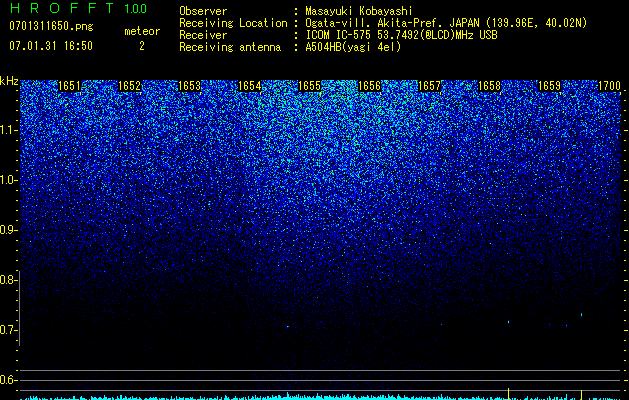Click the 'meteor' count label
629x400 pixels.
[142, 31]
